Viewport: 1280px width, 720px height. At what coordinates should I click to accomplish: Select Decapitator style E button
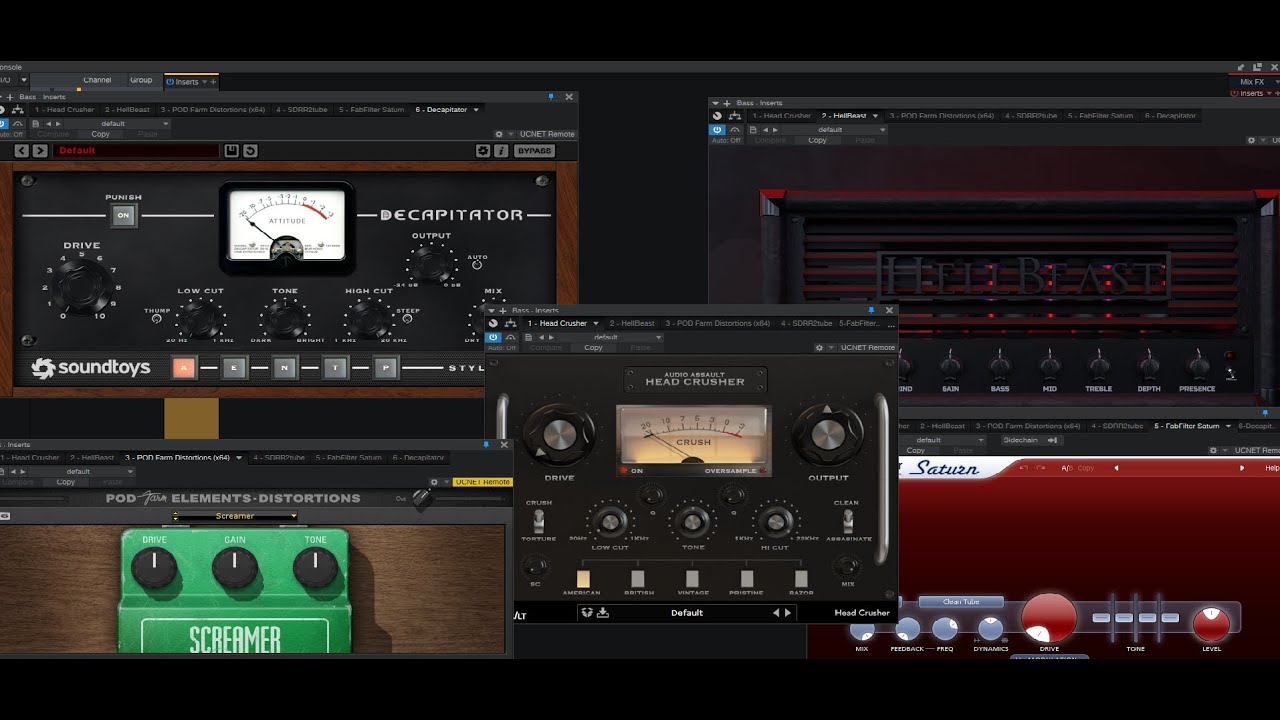click(234, 368)
